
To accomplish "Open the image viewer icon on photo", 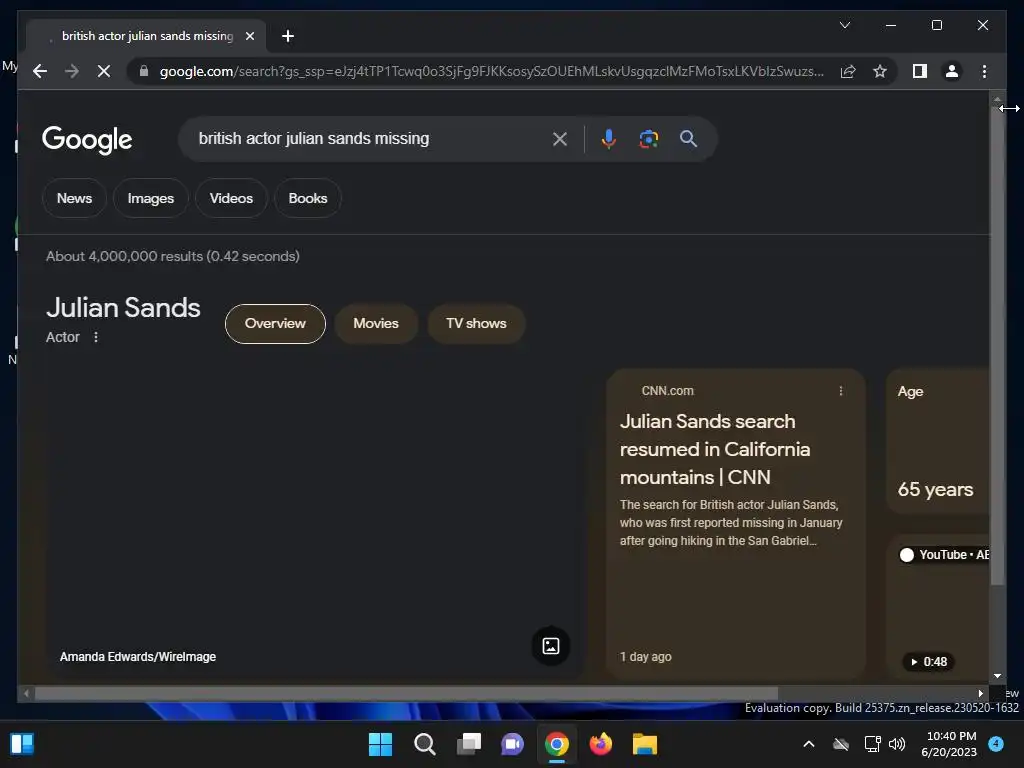I will point(551,646).
